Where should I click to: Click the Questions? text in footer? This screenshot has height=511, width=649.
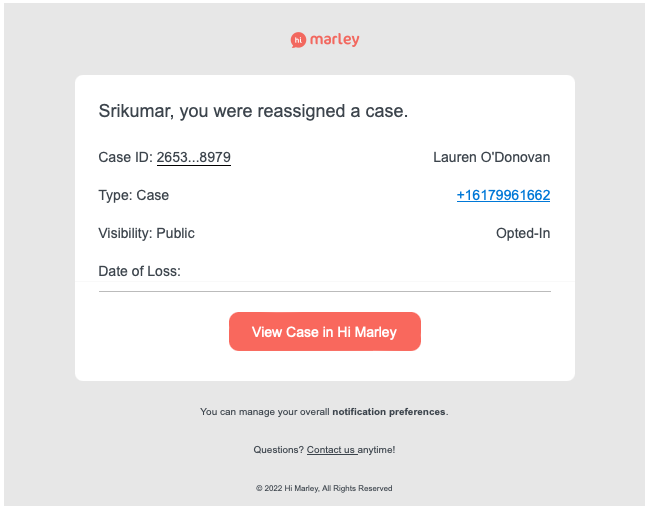click(279, 450)
